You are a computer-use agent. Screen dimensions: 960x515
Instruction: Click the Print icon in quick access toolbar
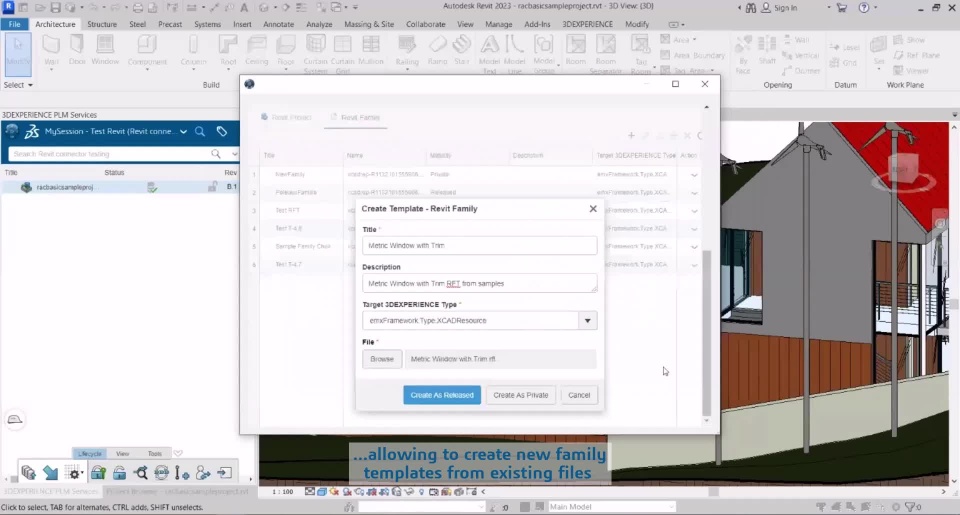pyautogui.click(x=138, y=7)
